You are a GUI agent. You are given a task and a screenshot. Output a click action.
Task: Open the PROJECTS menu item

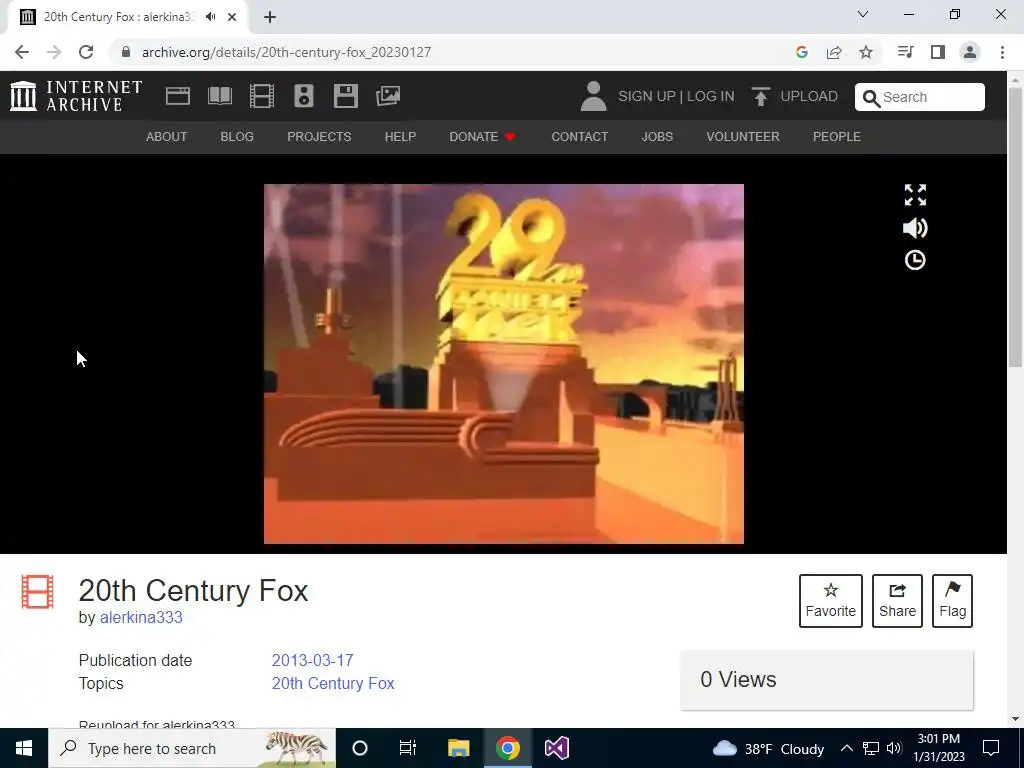click(x=319, y=136)
